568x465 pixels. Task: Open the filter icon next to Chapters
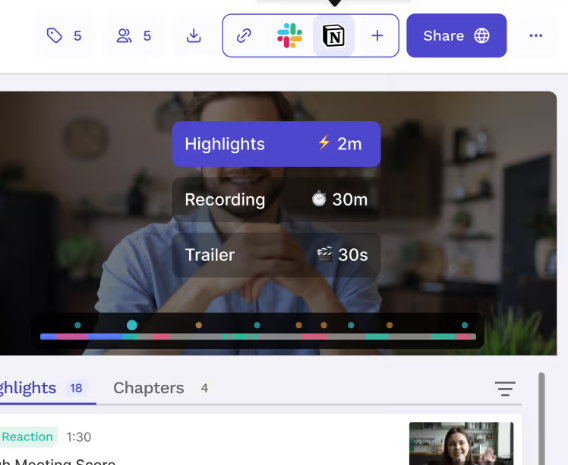click(505, 388)
